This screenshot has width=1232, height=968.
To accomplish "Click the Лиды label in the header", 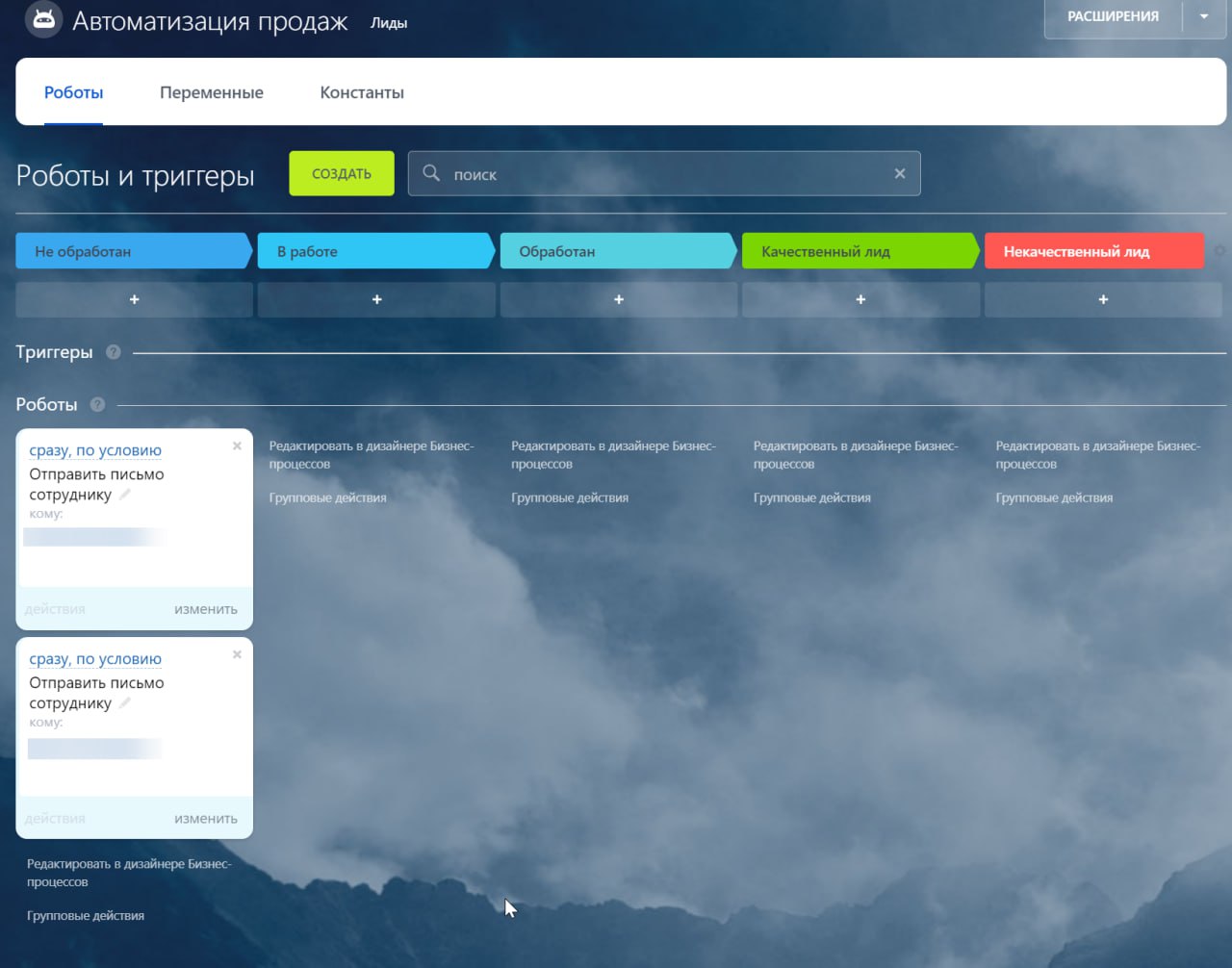I will pyautogui.click(x=389, y=23).
